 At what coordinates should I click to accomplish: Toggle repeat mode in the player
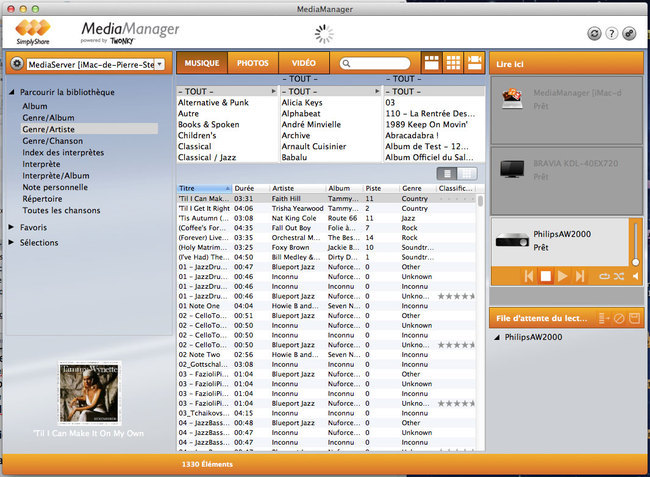[604, 276]
